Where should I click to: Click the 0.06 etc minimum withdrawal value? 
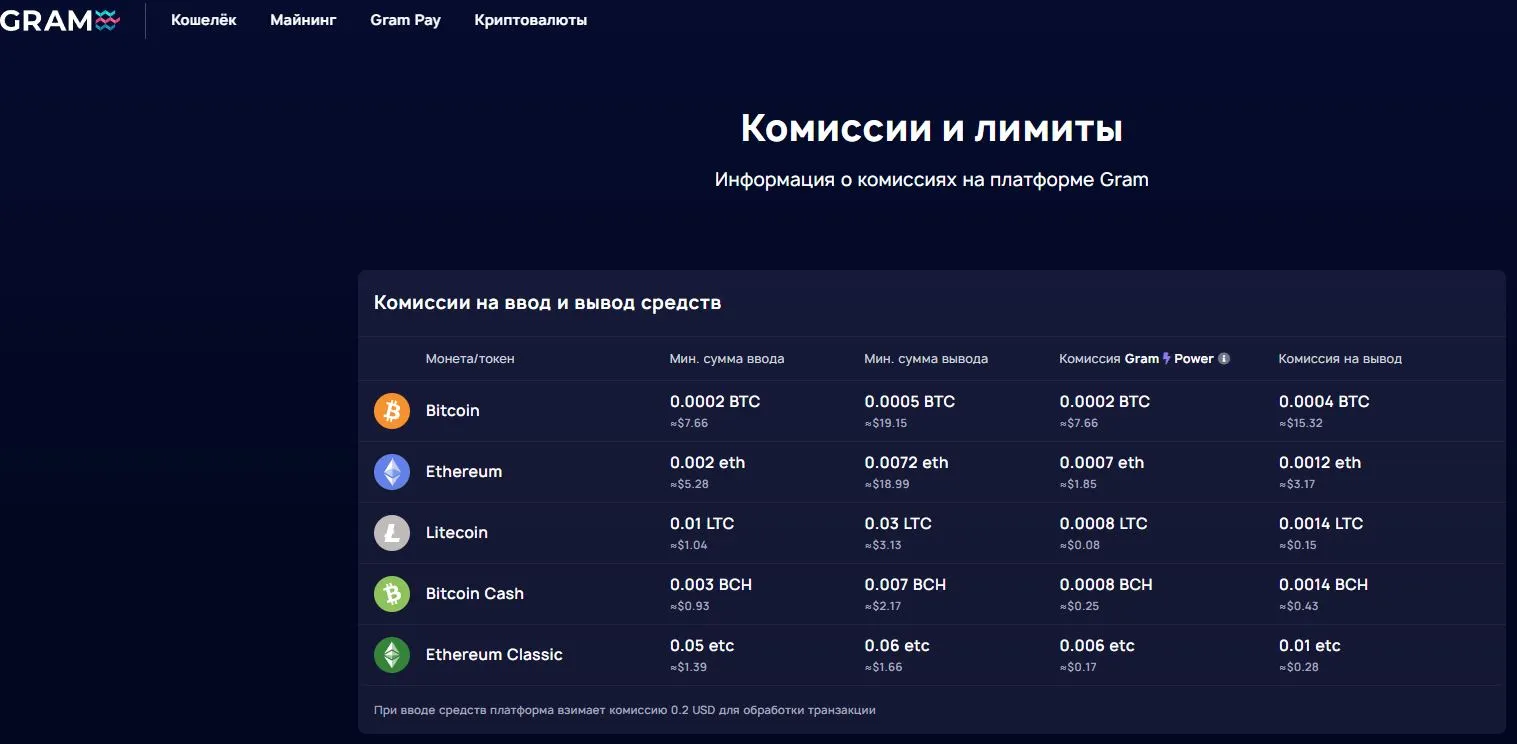[x=897, y=646]
